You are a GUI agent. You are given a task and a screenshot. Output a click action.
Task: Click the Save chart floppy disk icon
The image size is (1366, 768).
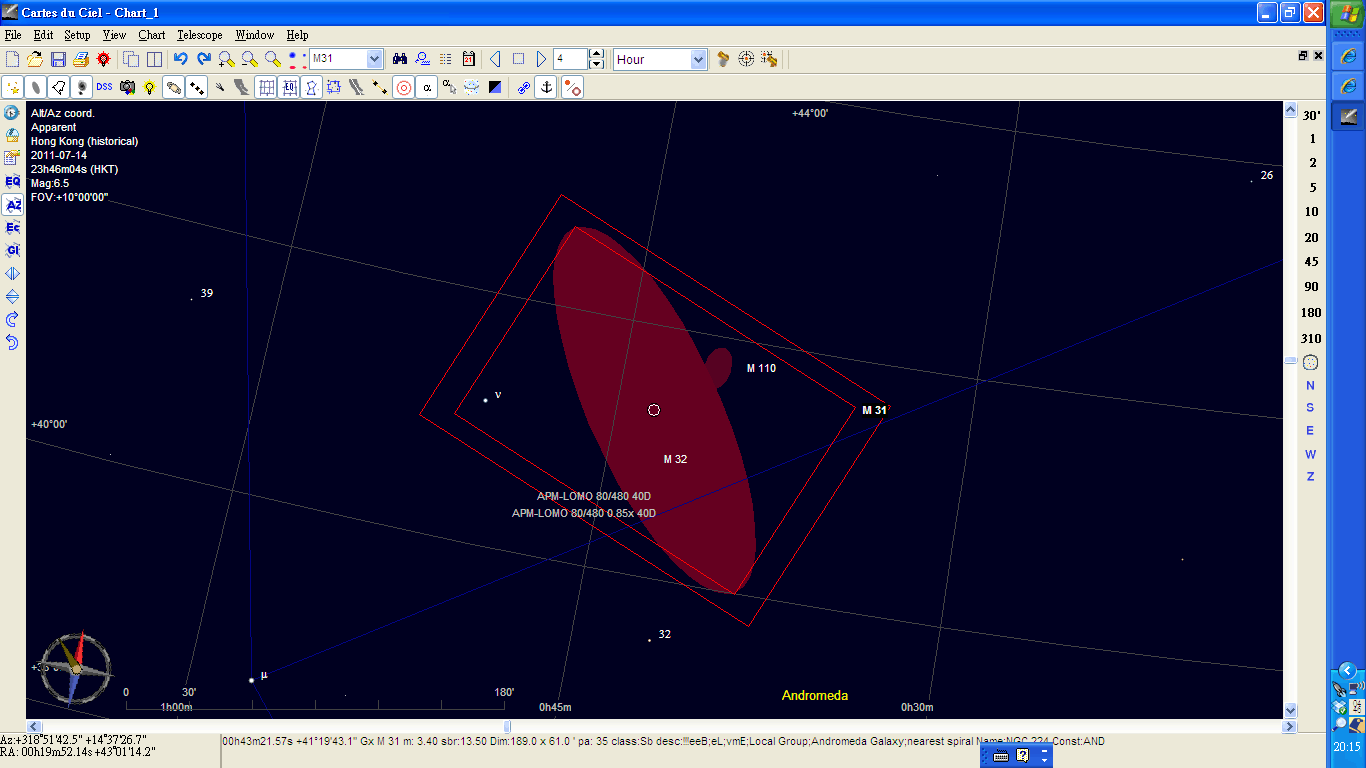[x=58, y=60]
